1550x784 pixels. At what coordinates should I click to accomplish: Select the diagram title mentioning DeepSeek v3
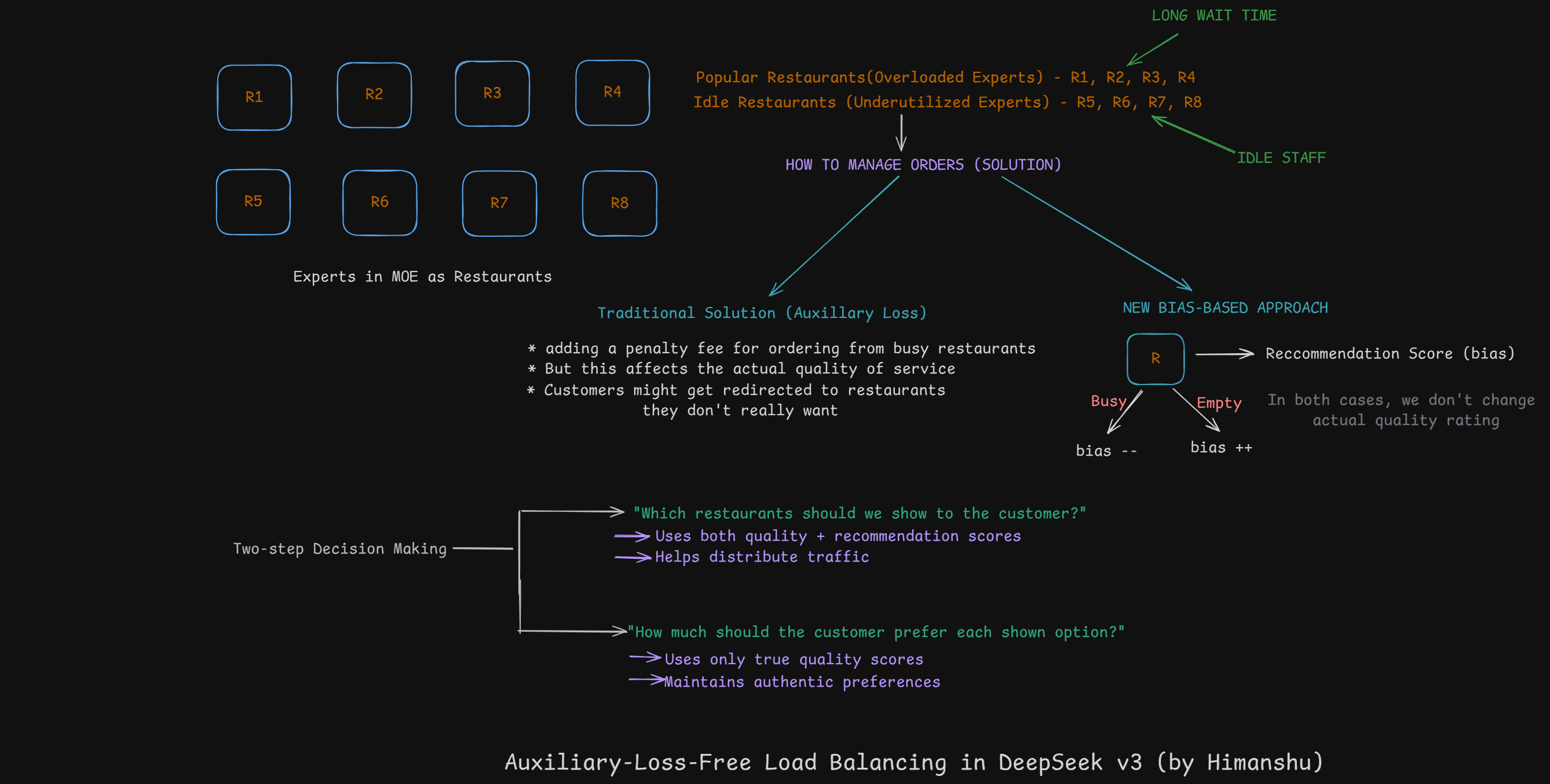tap(913, 763)
